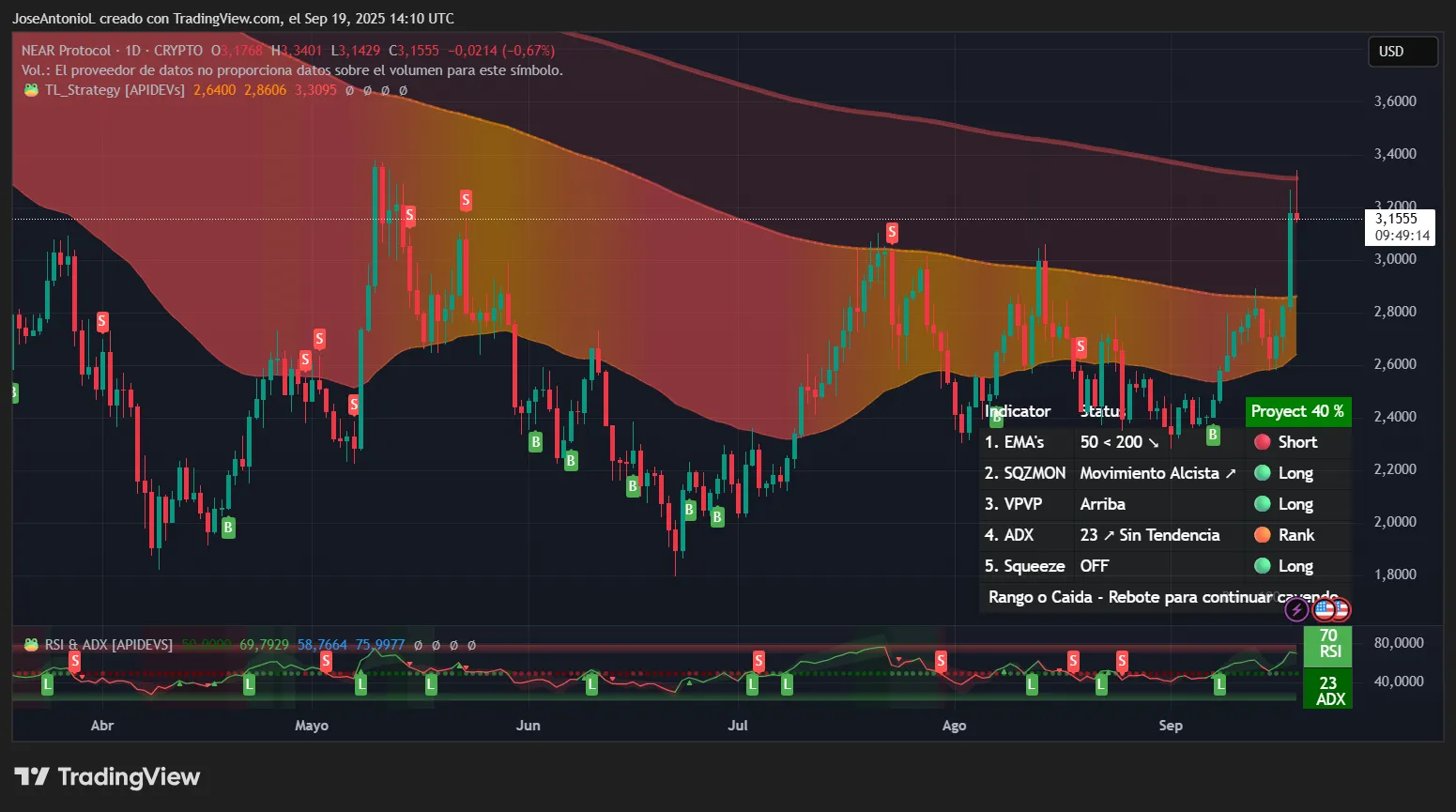Click the Jul label on the time axis

(738, 726)
